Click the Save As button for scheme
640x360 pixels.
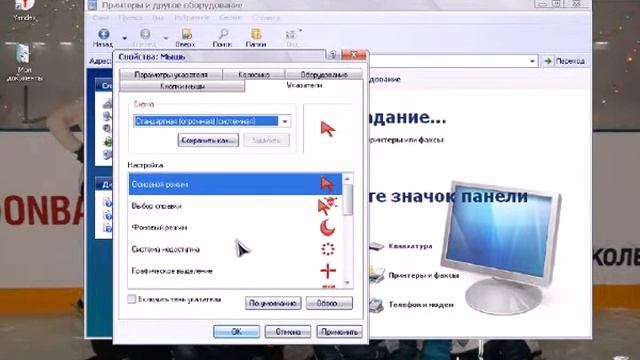coord(208,140)
